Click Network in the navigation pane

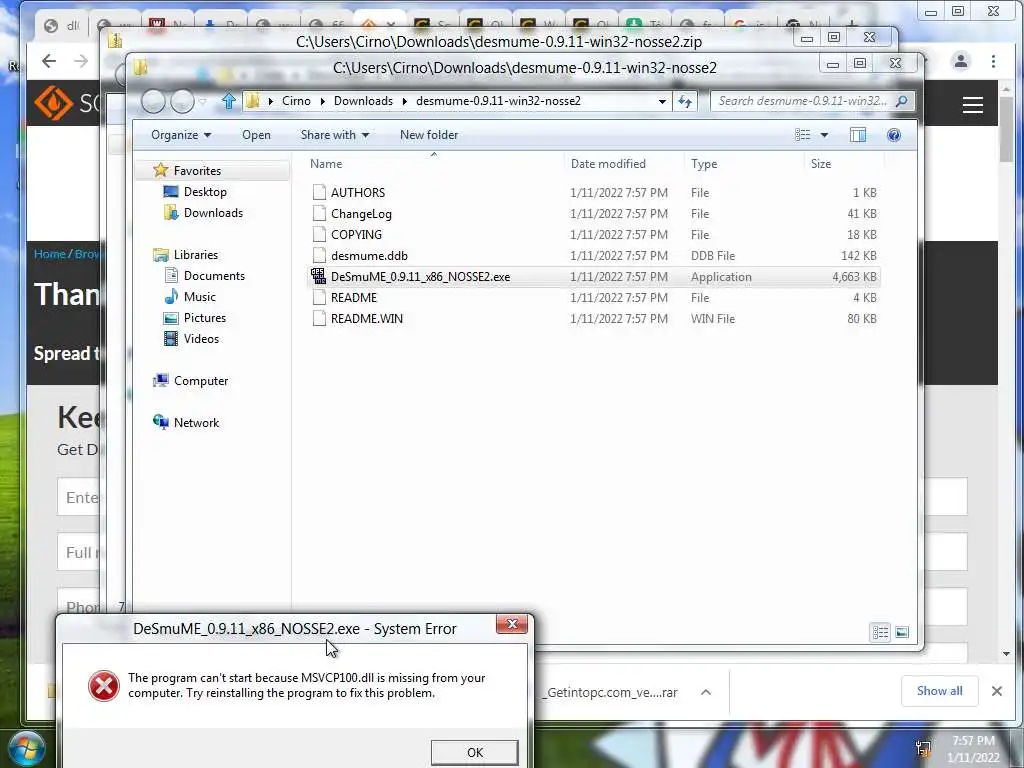tap(196, 423)
